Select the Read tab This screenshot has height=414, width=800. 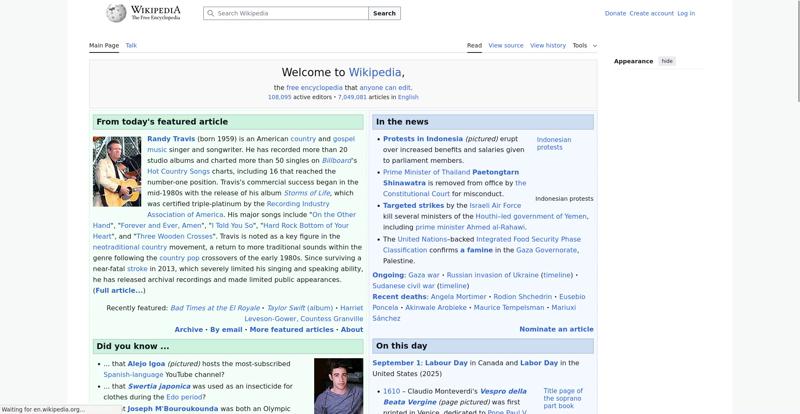(474, 45)
